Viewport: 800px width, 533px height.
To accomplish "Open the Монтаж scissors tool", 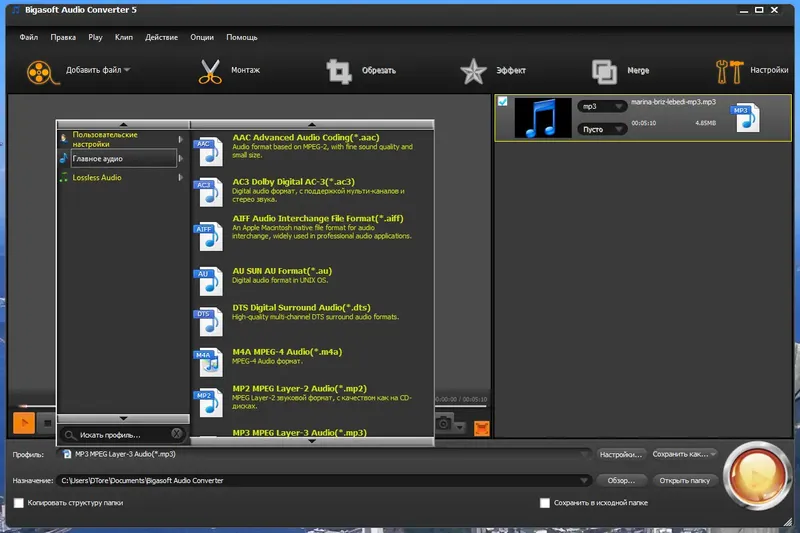I will pyautogui.click(x=210, y=71).
